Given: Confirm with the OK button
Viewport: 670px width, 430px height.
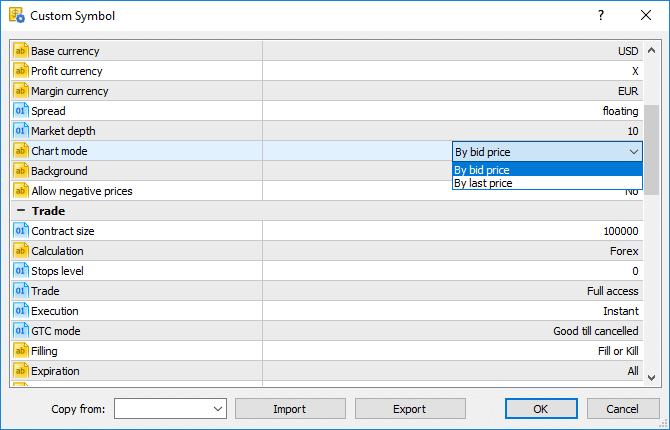Looking at the screenshot, I should point(541,409).
